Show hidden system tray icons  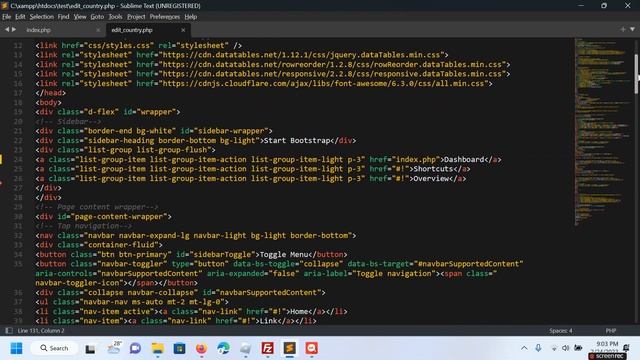pos(524,348)
